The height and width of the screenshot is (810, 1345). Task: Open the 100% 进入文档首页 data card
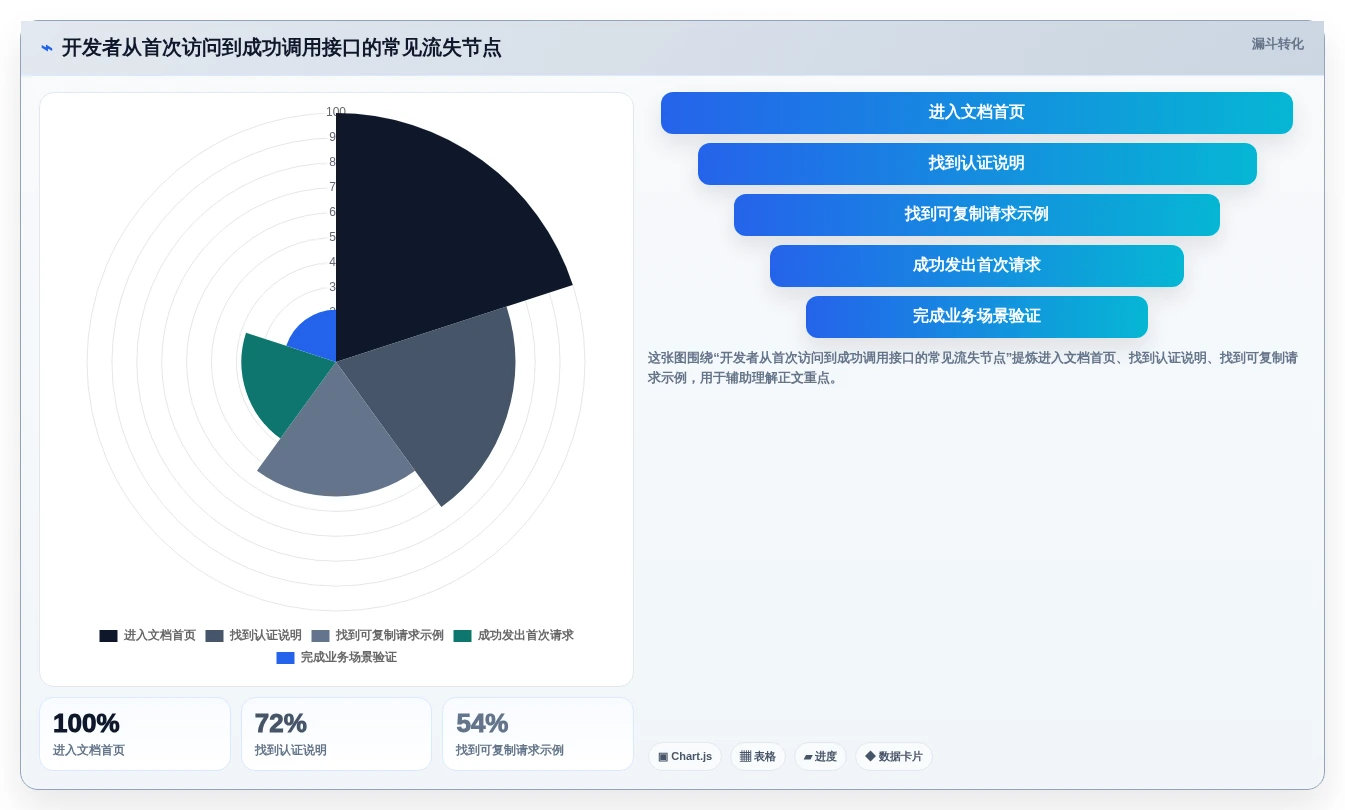coord(135,734)
